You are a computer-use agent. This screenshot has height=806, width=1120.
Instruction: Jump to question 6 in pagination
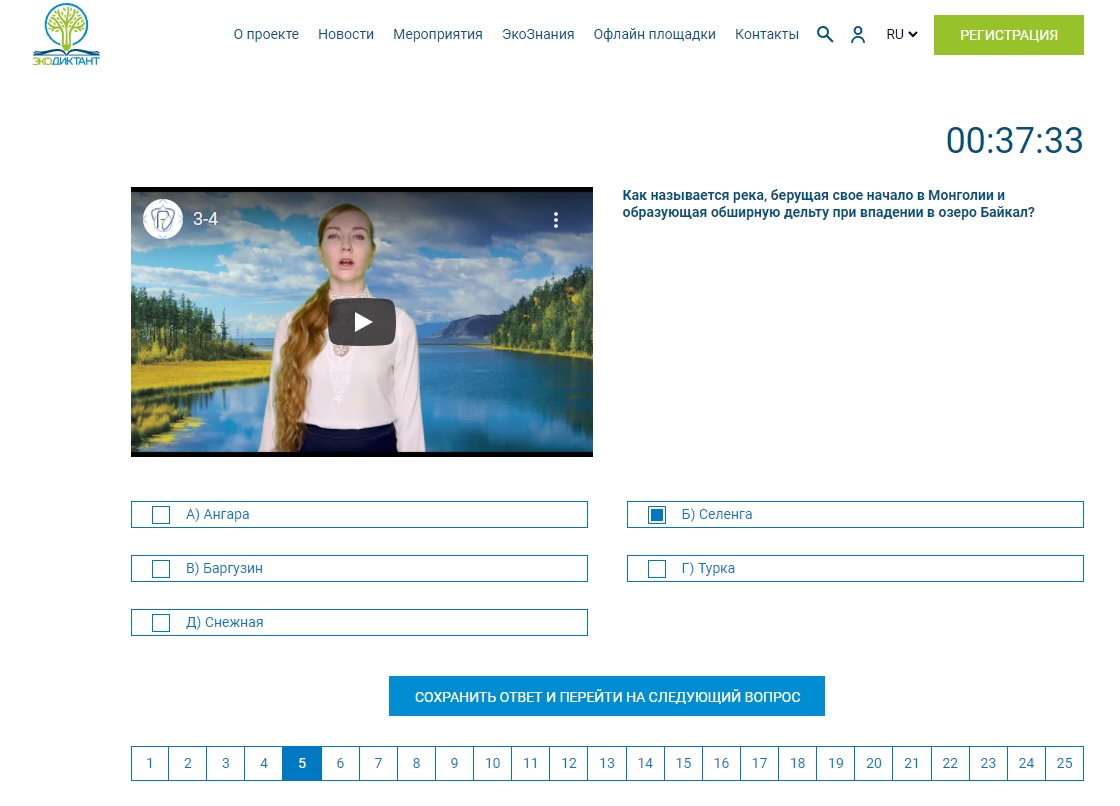[x=340, y=764]
